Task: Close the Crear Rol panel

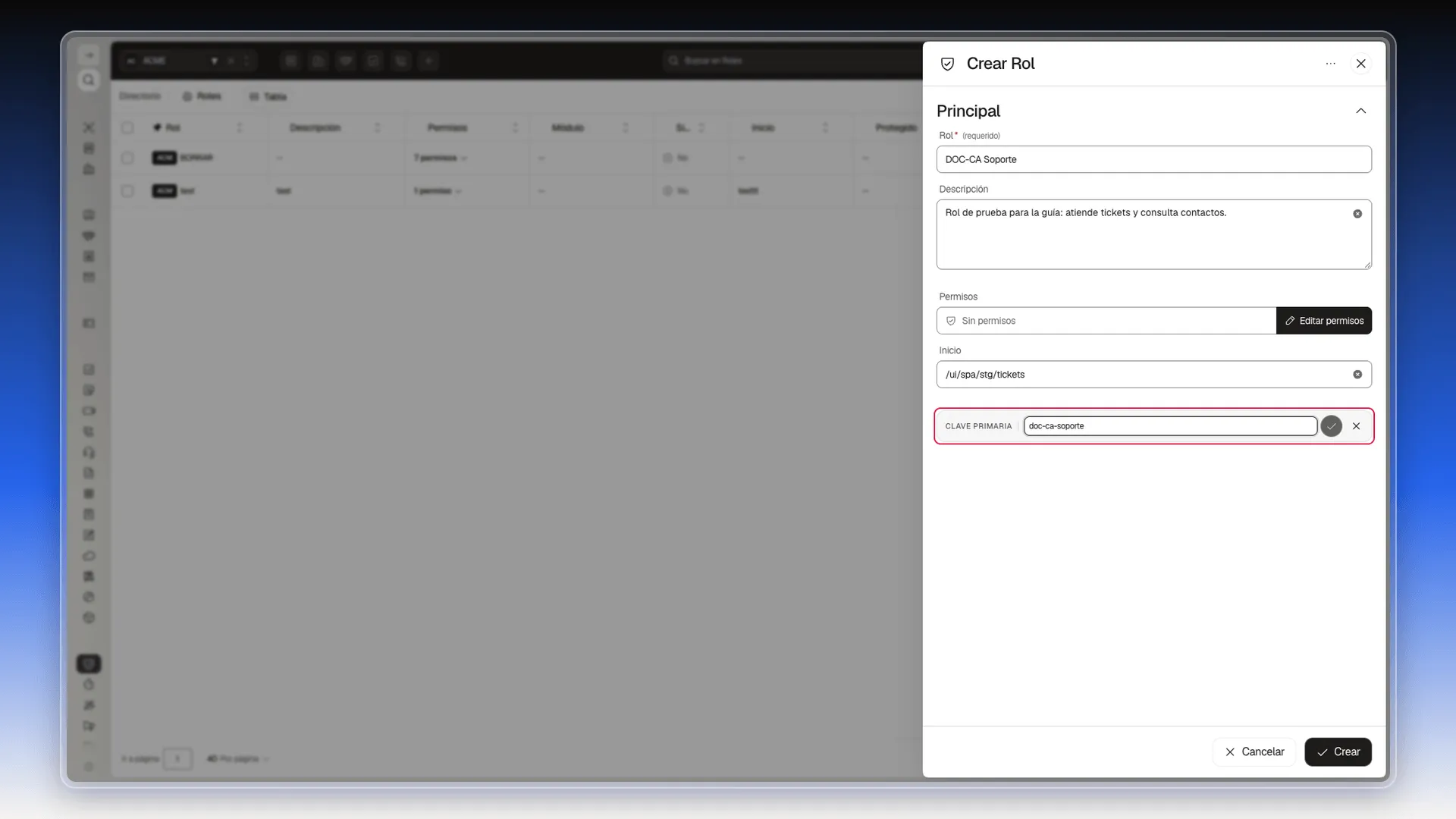Action: click(1361, 64)
